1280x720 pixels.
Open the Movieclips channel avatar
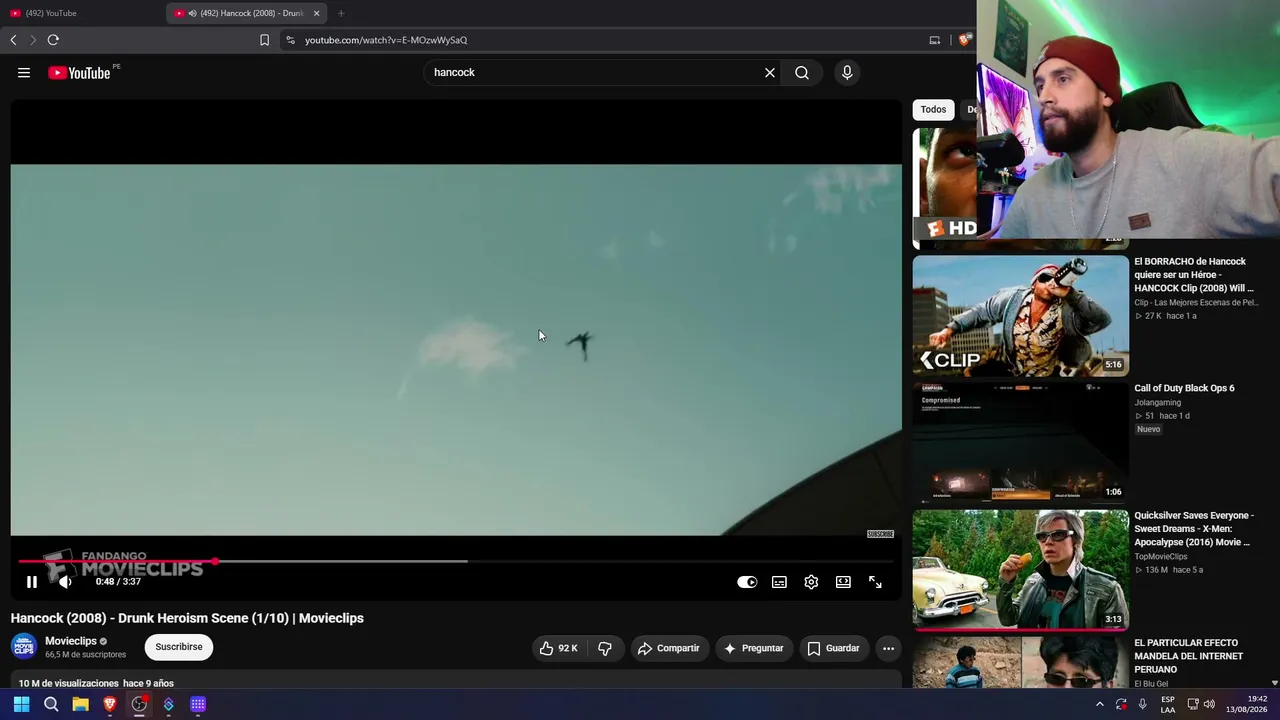point(24,647)
